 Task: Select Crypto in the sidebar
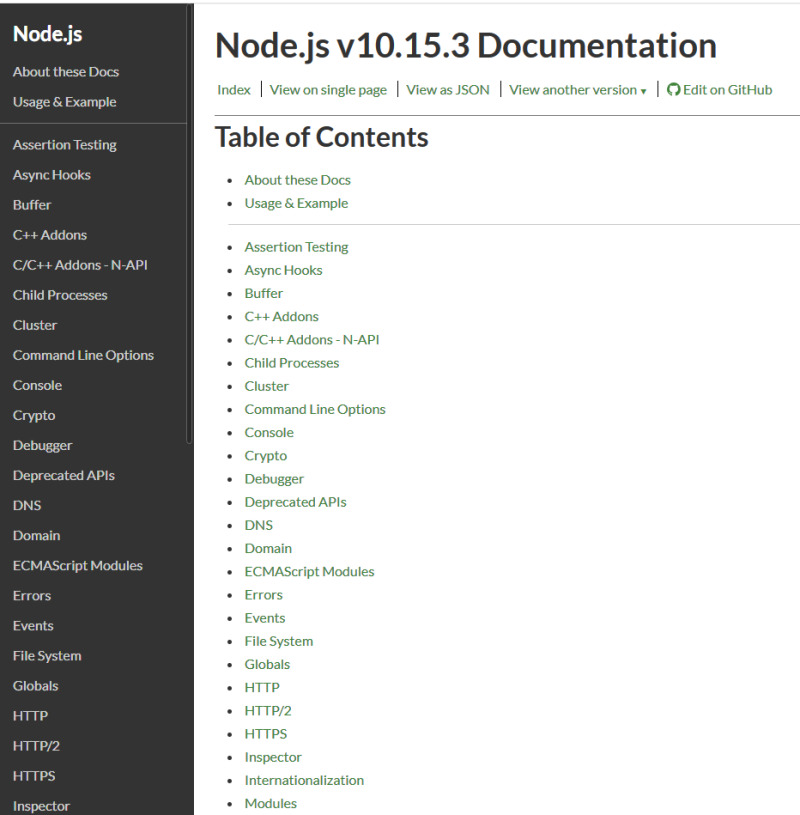point(34,416)
